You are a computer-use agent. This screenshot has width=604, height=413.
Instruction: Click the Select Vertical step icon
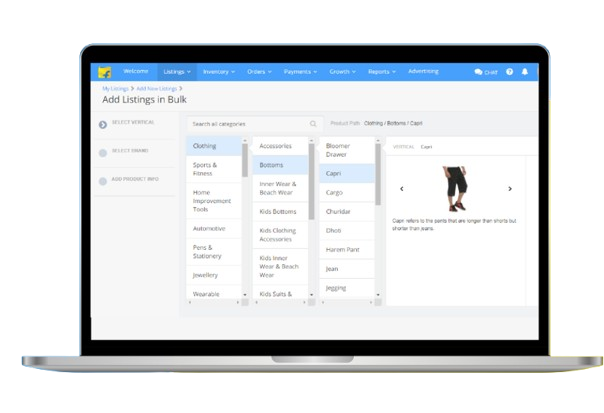pos(102,124)
